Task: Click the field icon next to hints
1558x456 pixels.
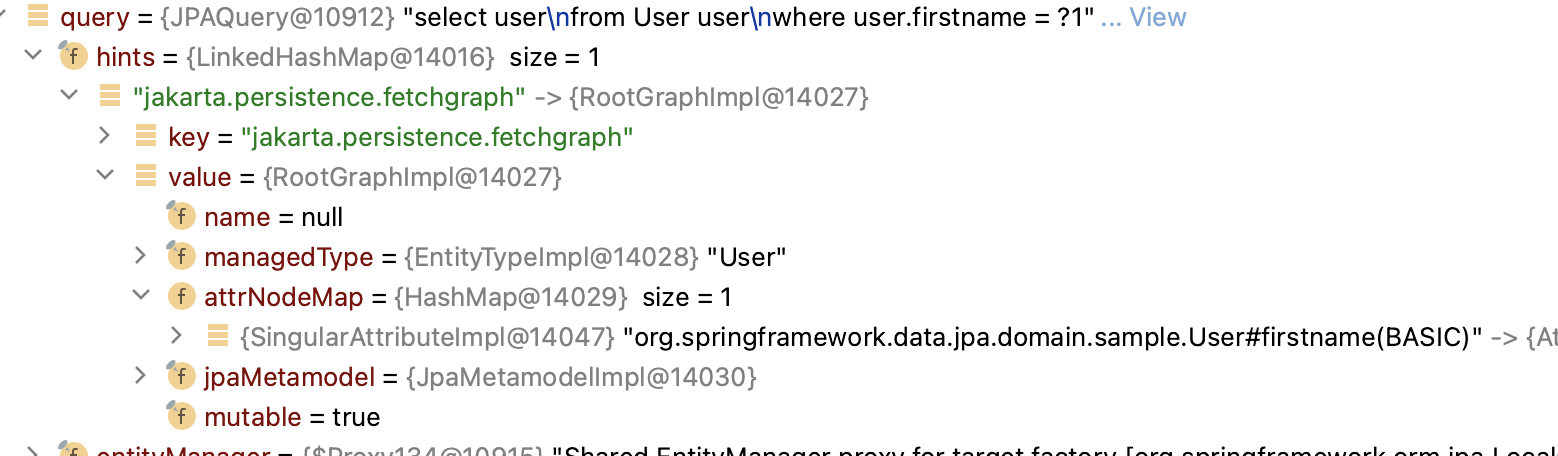Action: point(74,57)
